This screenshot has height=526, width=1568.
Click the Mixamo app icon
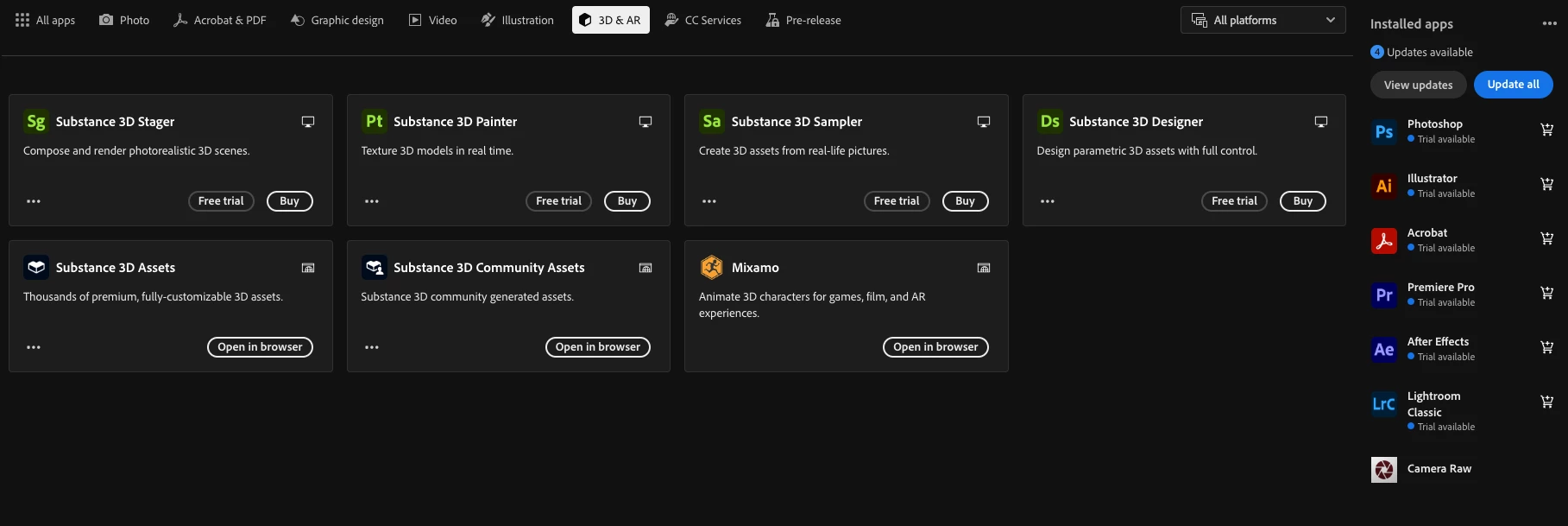[x=712, y=268]
